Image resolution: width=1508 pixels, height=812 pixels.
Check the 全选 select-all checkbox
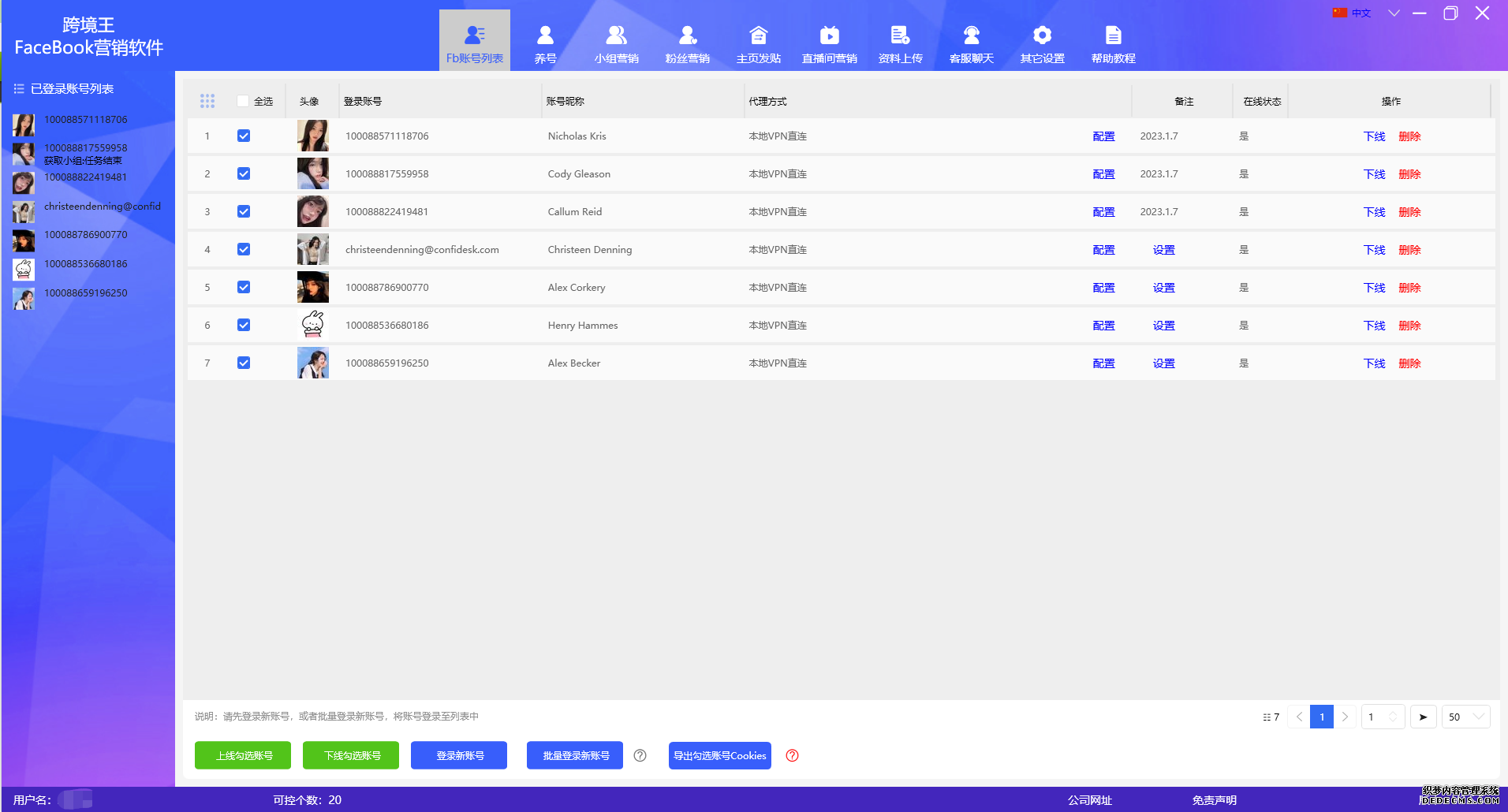[x=243, y=101]
